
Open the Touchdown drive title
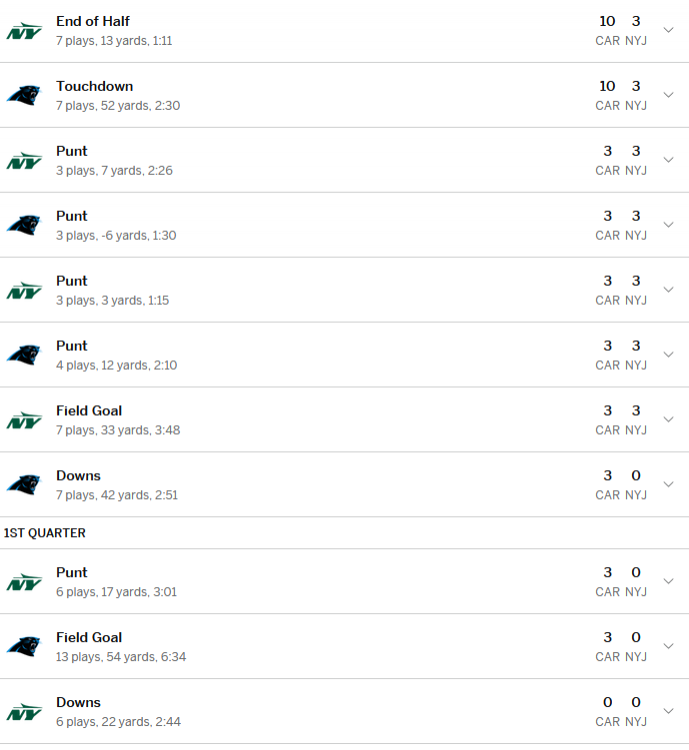tap(94, 86)
